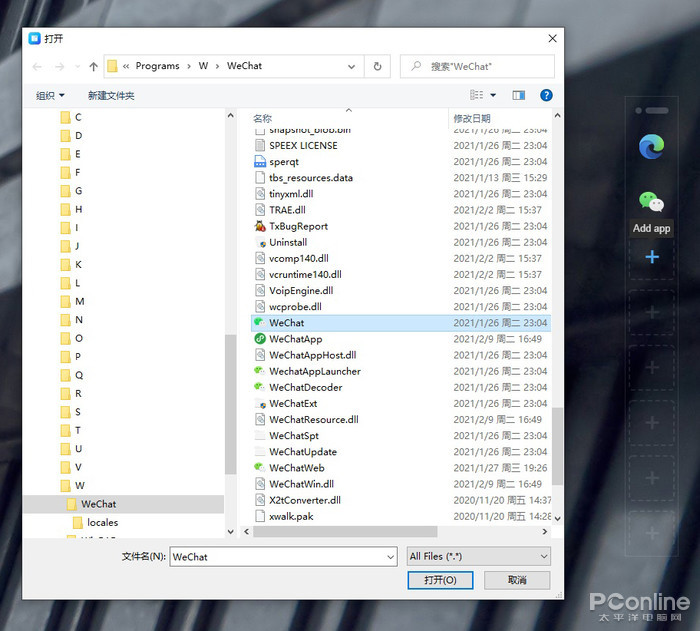Click the 取消 cancel button
Image resolution: width=700 pixels, height=631 pixels.
(x=517, y=580)
